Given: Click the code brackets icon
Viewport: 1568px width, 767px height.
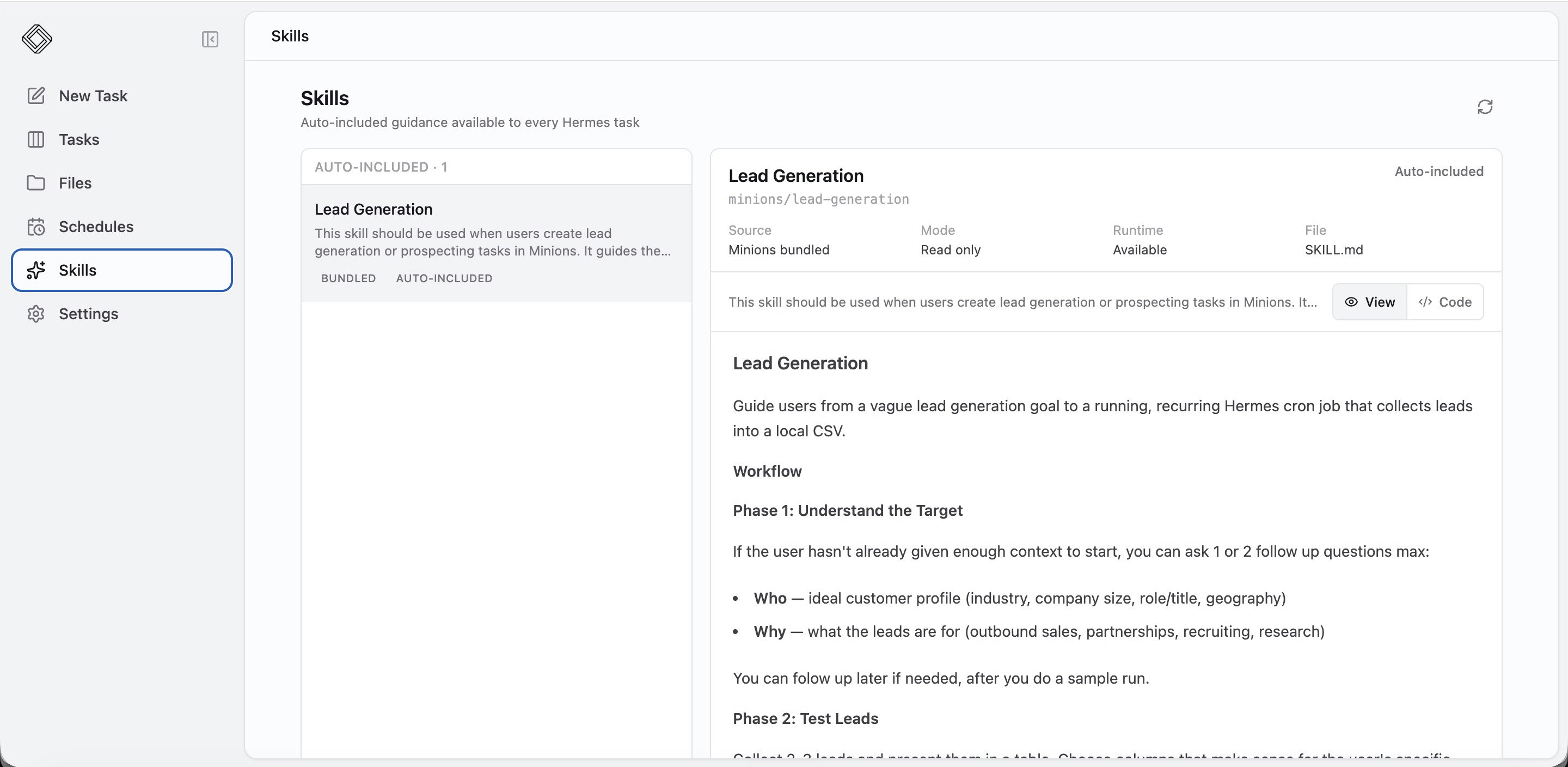Looking at the screenshot, I should (1425, 302).
